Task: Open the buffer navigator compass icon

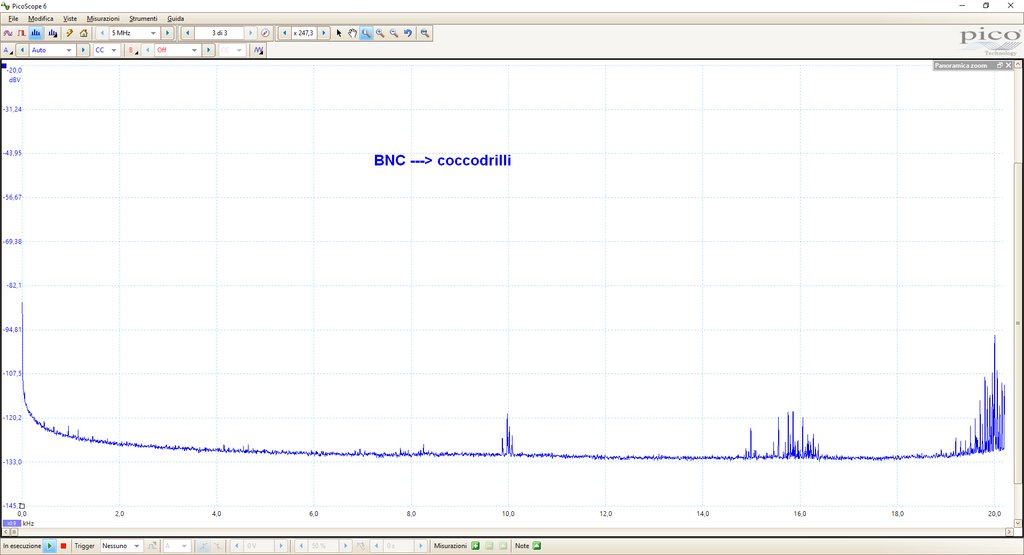Action: point(265,33)
